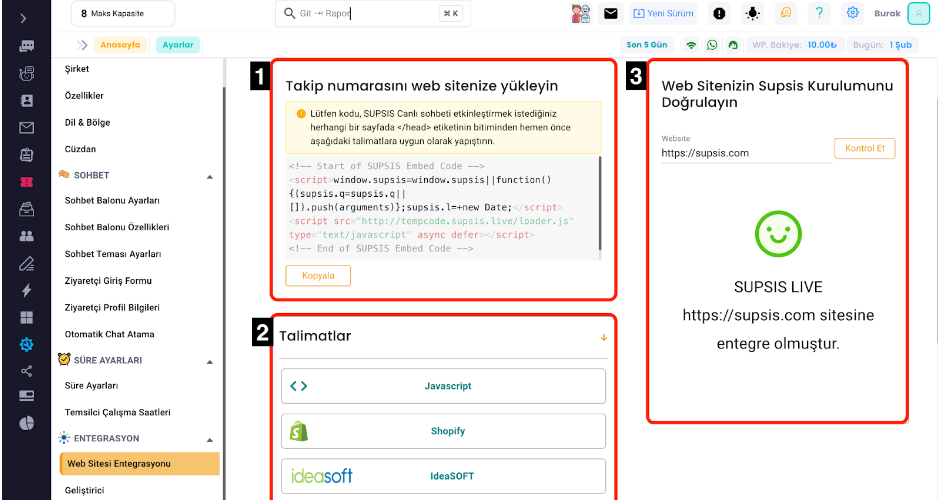Click the agent and bot avatar icon
The width and height of the screenshot is (938, 500).
tap(580, 13)
